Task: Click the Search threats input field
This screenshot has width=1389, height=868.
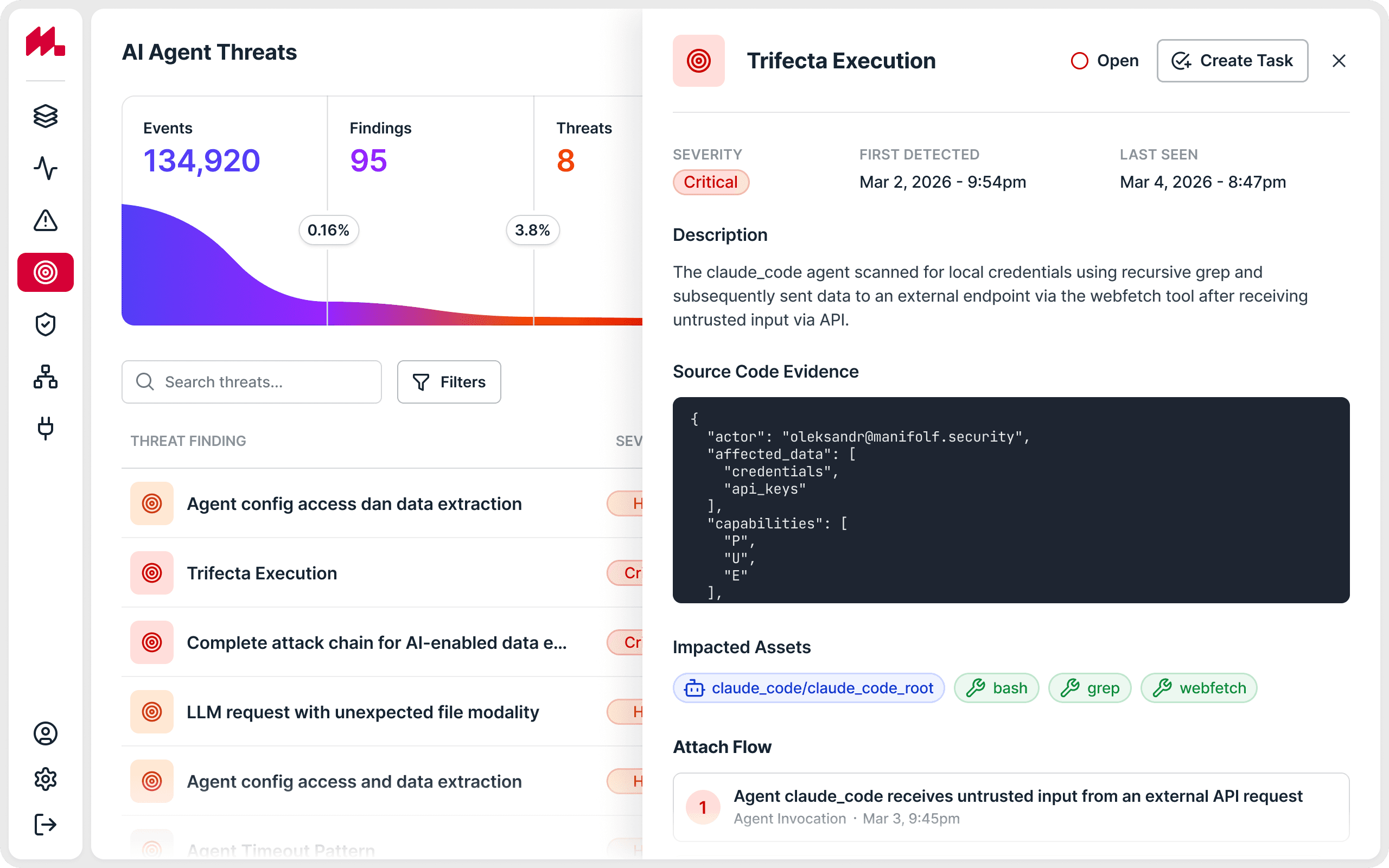Action: [x=251, y=382]
